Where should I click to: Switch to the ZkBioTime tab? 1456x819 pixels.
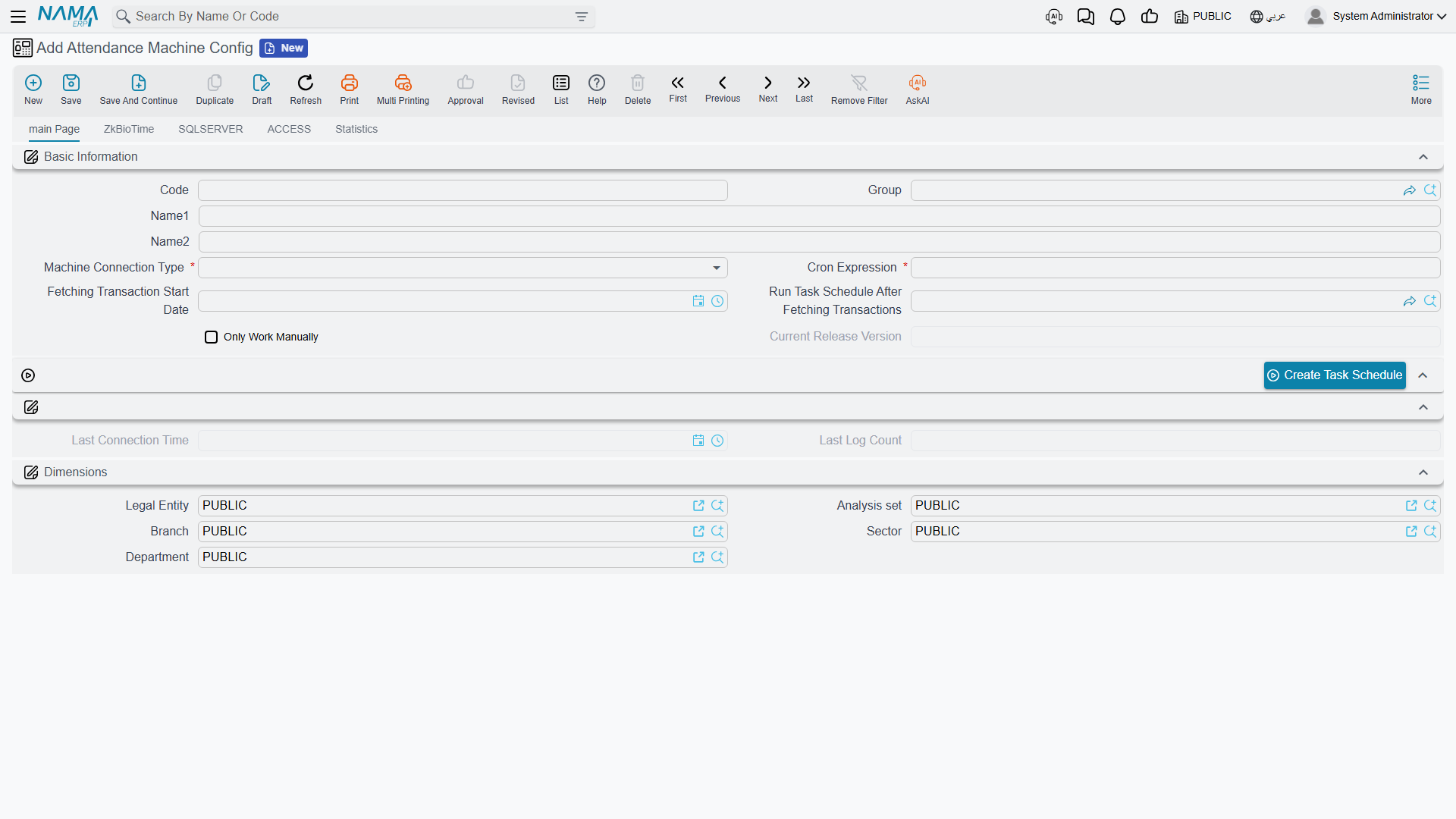tap(129, 129)
